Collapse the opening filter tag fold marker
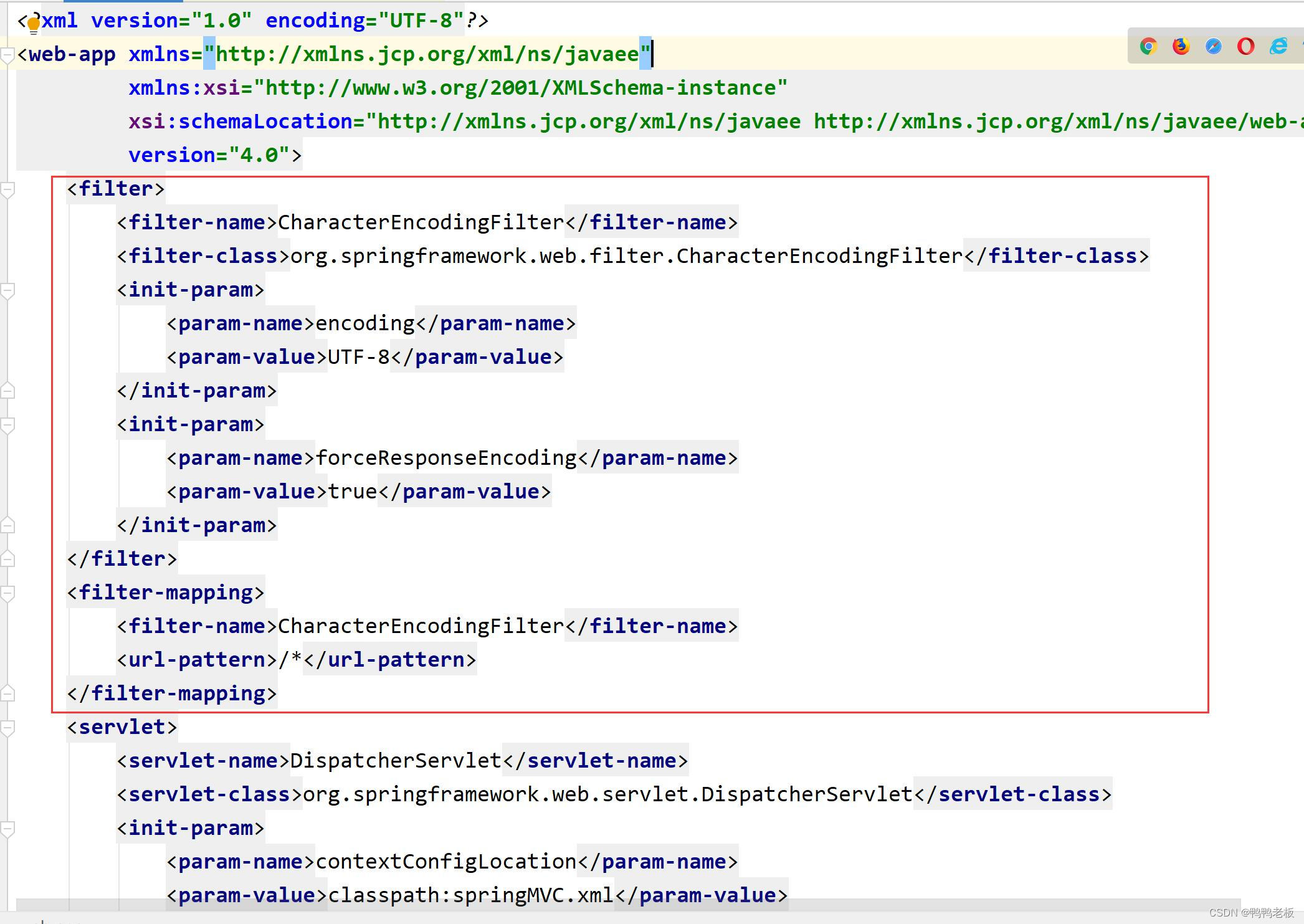Screen dimensions: 1304x924 pos(7,189)
